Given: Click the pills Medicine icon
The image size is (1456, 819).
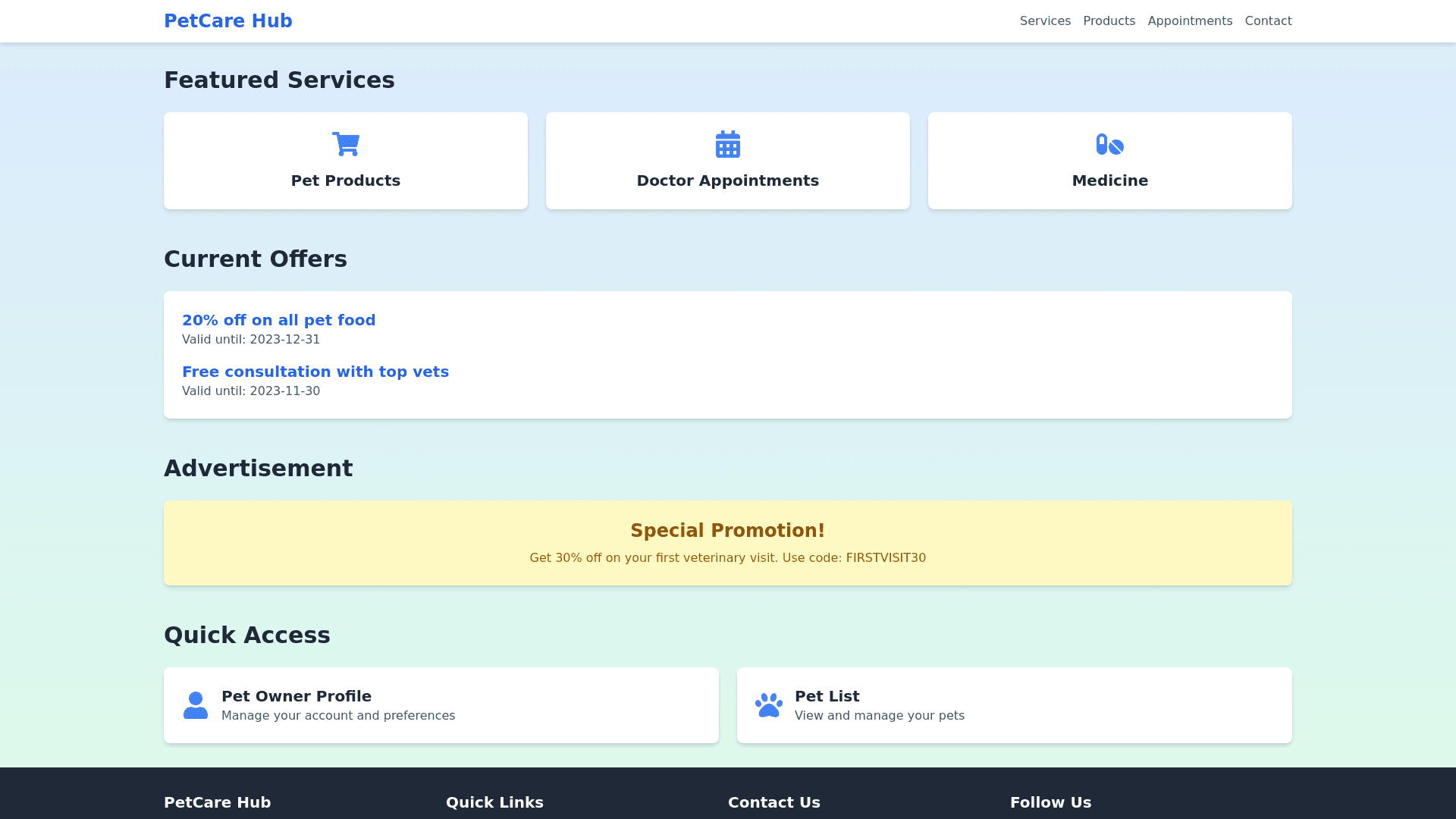Looking at the screenshot, I should [x=1109, y=144].
